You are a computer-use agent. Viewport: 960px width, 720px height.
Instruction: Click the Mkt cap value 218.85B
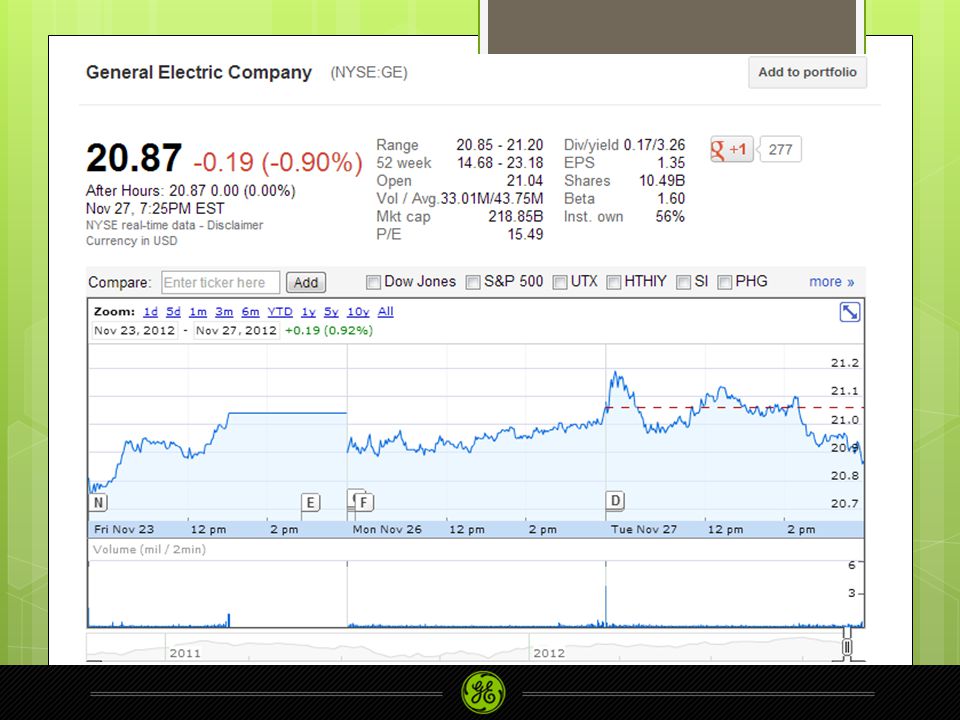[516, 216]
